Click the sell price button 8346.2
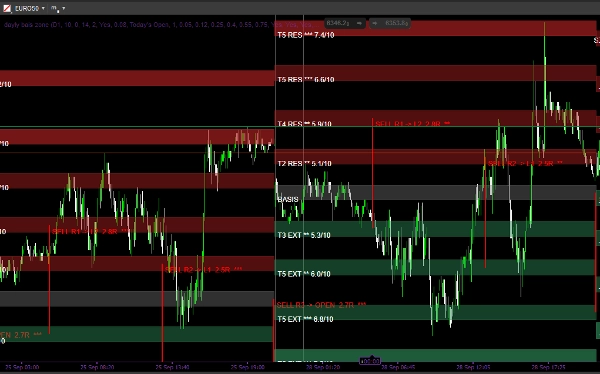The height and width of the screenshot is (374, 600). pyautogui.click(x=344, y=23)
